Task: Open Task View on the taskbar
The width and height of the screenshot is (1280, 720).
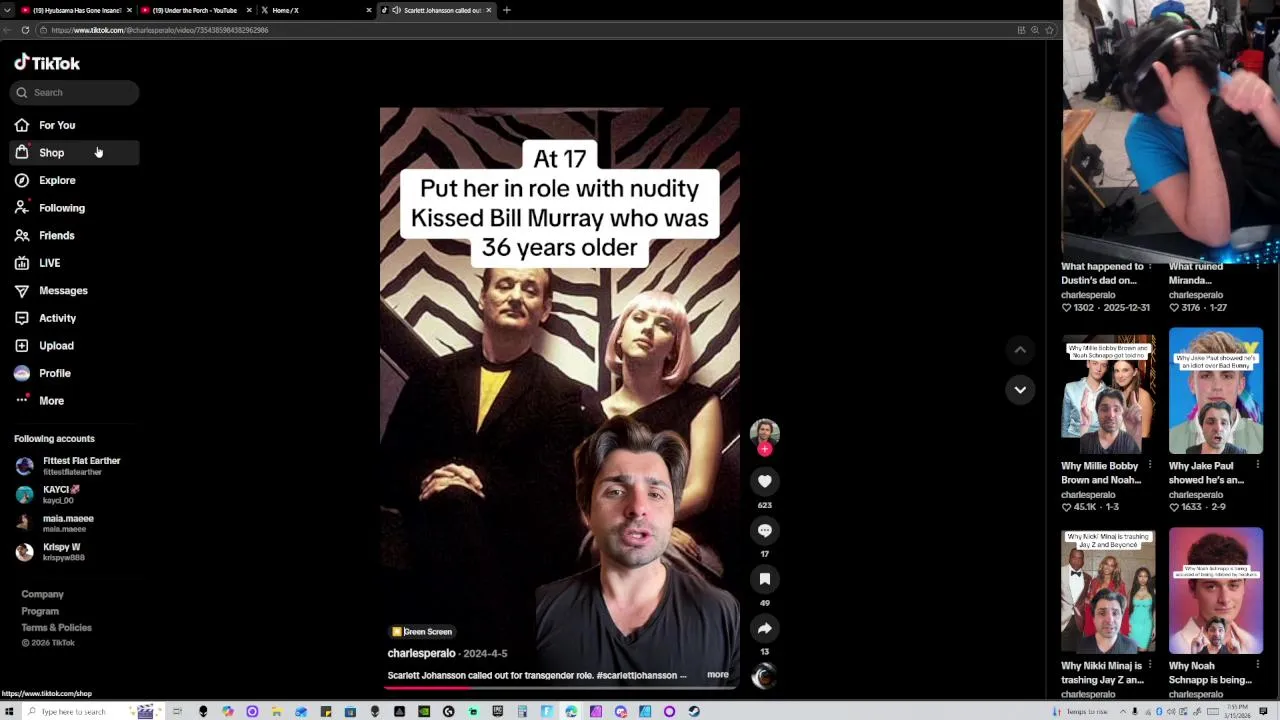Action: click(x=177, y=711)
